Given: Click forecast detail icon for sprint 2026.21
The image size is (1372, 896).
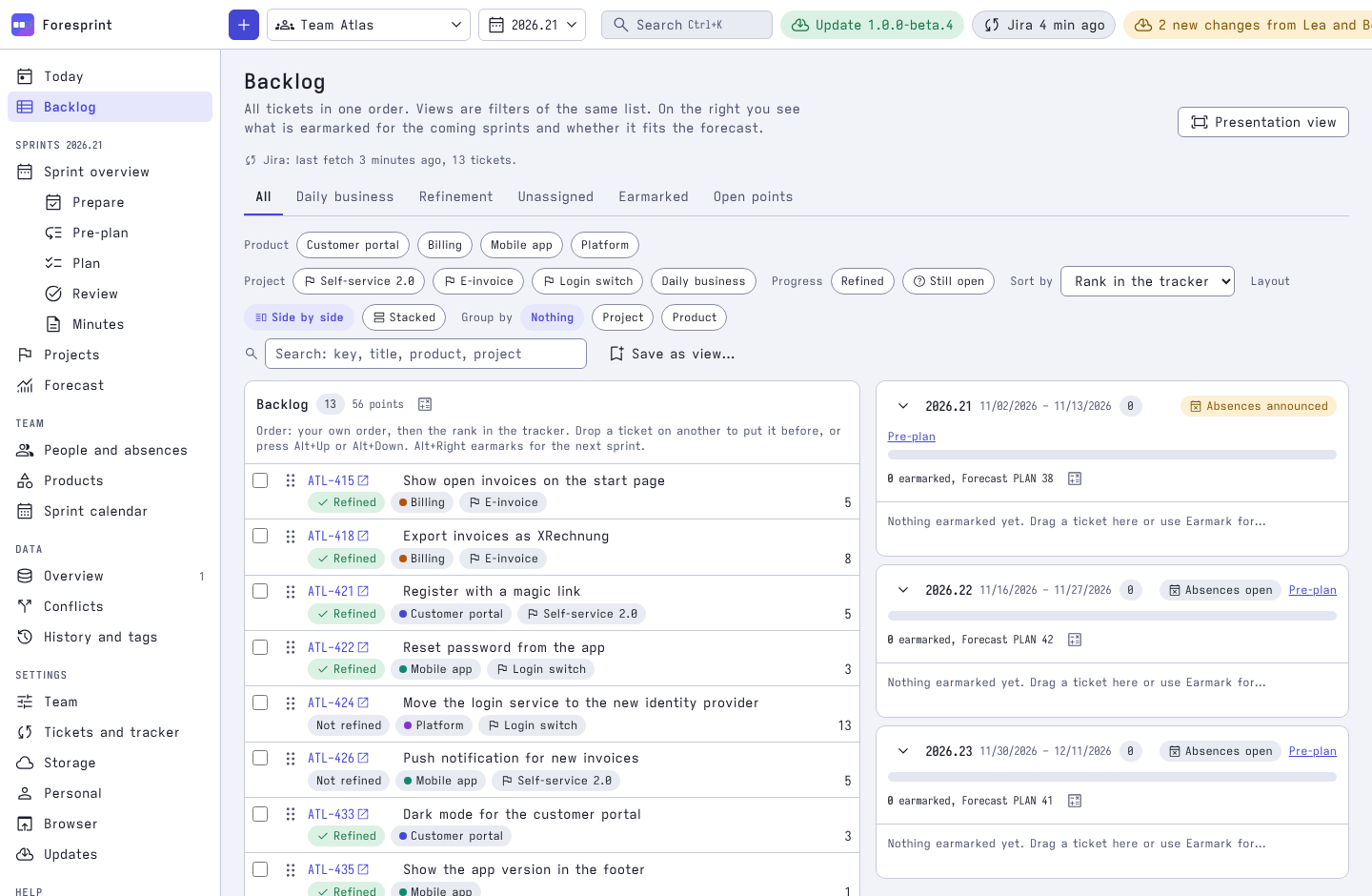Looking at the screenshot, I should coord(1075,479).
